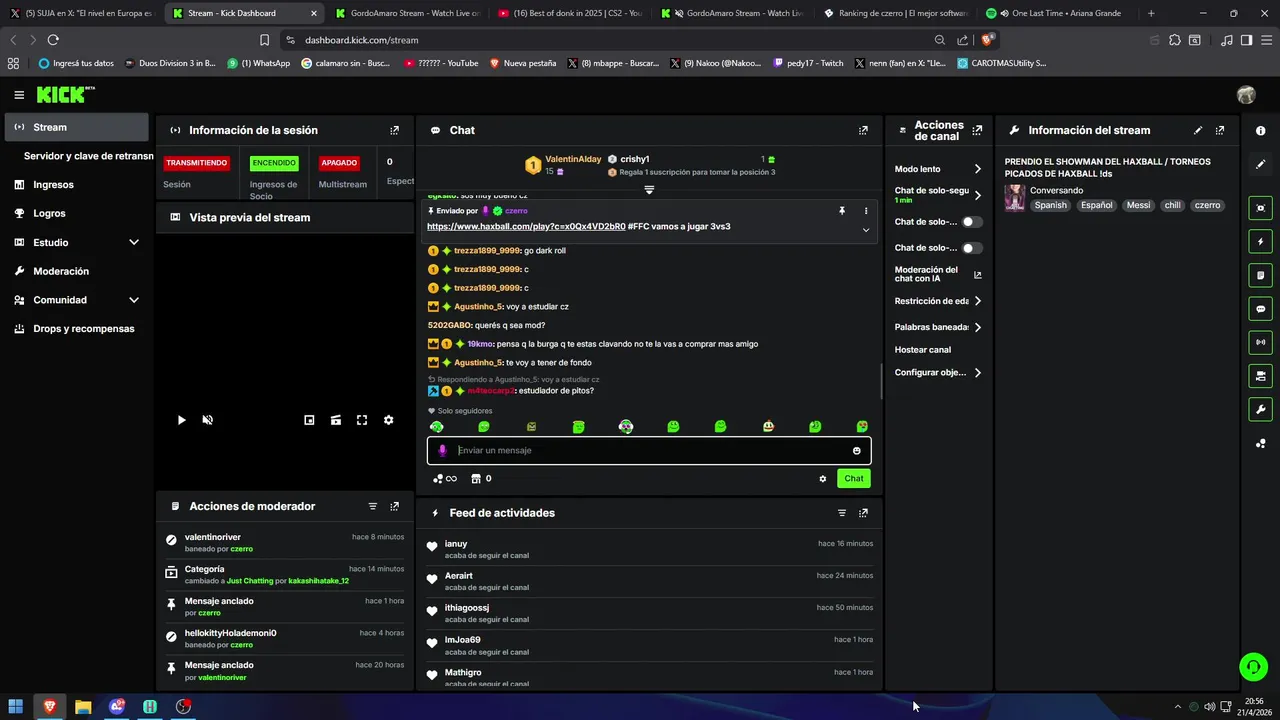Open the green support headset bubble
1280x720 pixels.
pos(1253,666)
